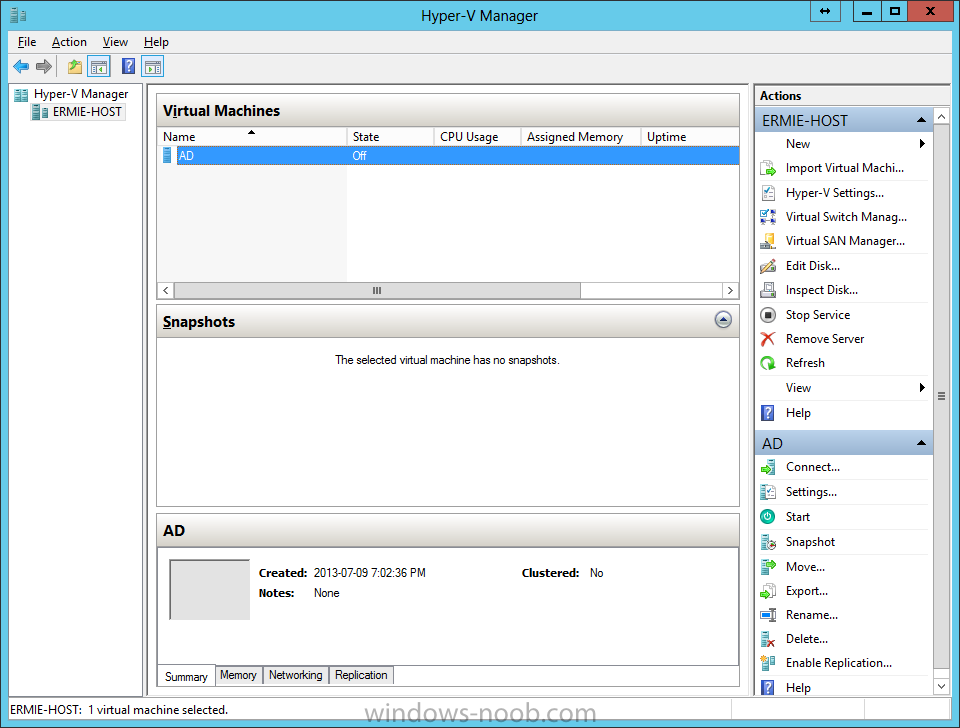The height and width of the screenshot is (728, 960).
Task: Click the Enable Replication icon
Action: (x=768, y=663)
